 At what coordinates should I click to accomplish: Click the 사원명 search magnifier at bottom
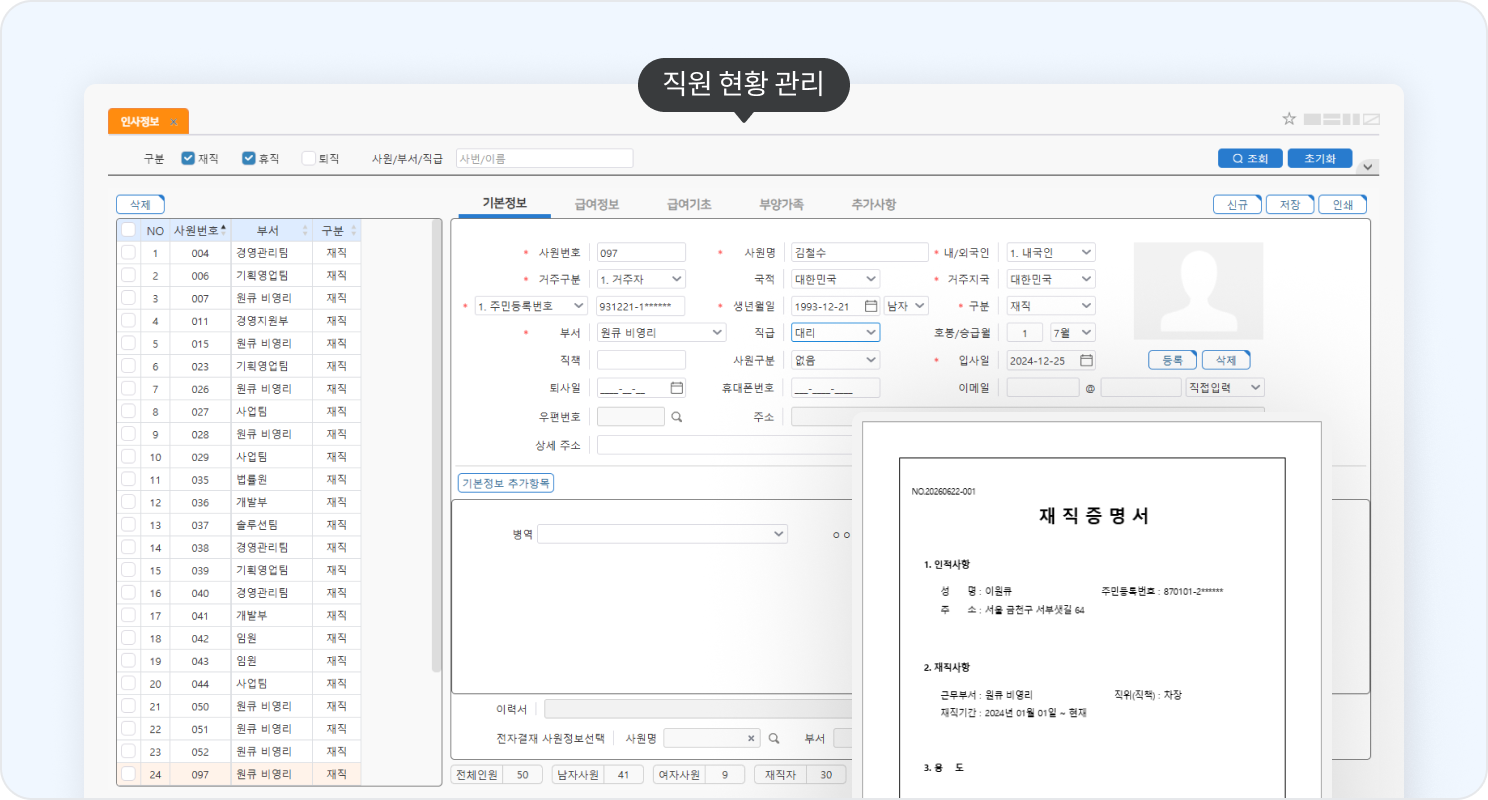tap(773, 738)
